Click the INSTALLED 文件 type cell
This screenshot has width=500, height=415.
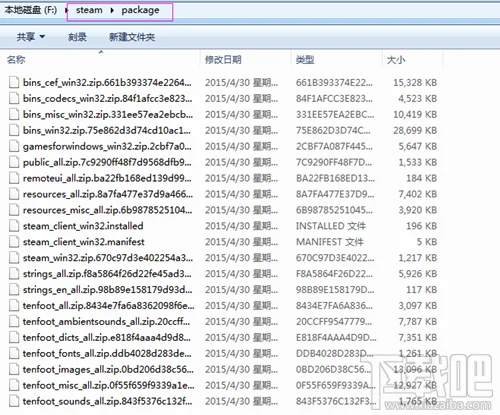click(331, 226)
